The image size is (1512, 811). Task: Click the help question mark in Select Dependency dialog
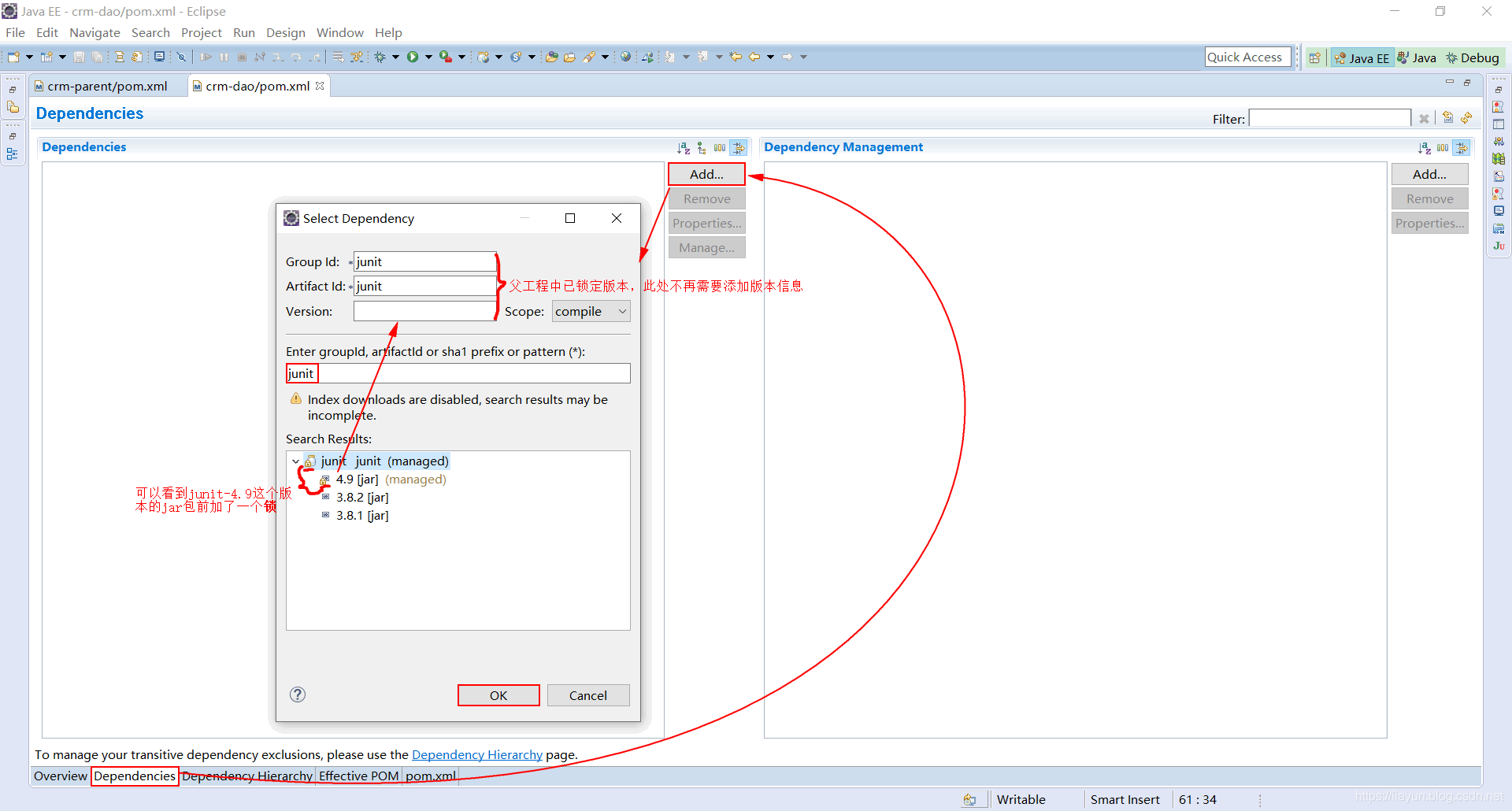click(298, 694)
